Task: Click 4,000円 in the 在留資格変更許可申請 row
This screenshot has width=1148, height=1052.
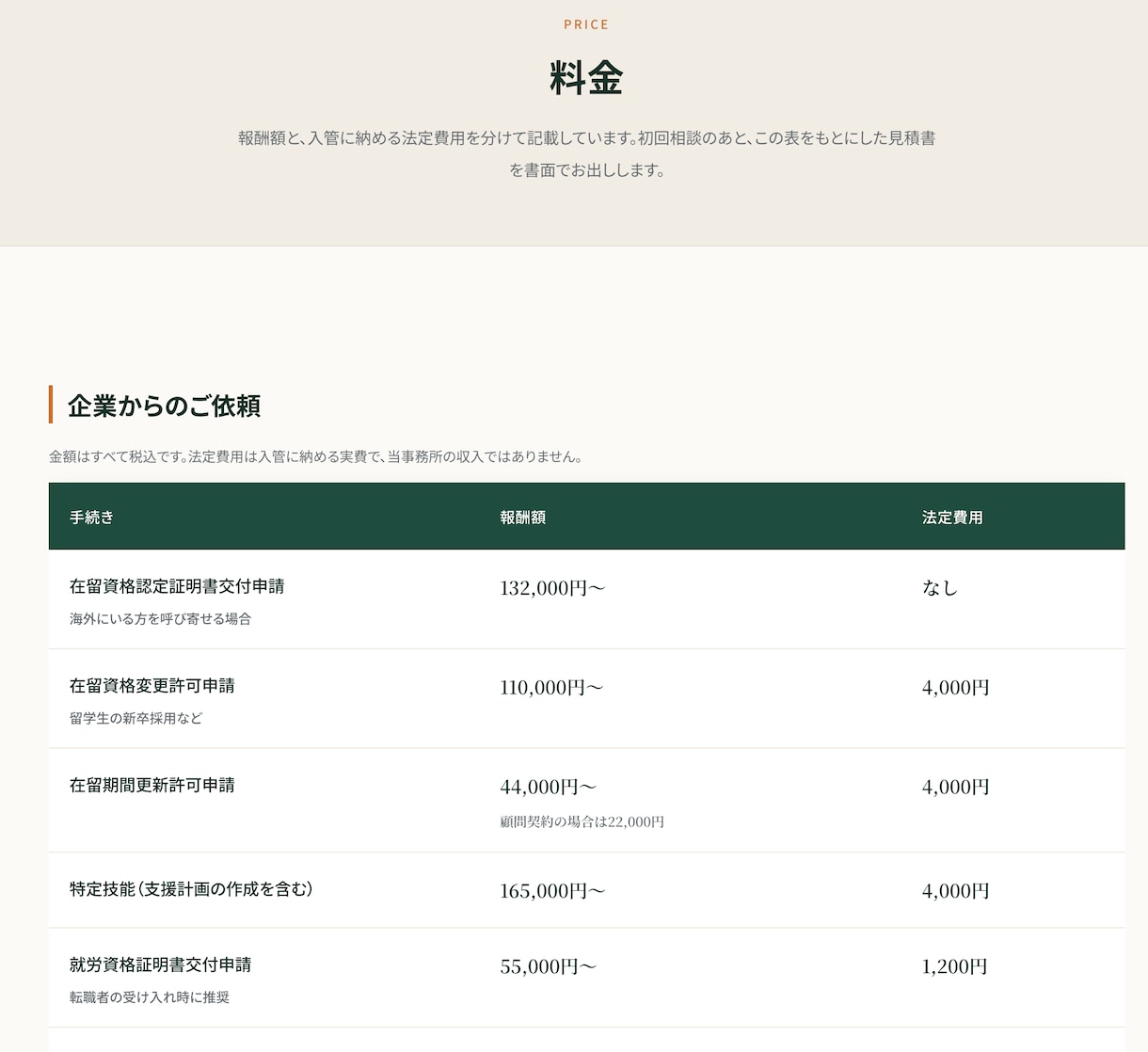Action: (956, 688)
